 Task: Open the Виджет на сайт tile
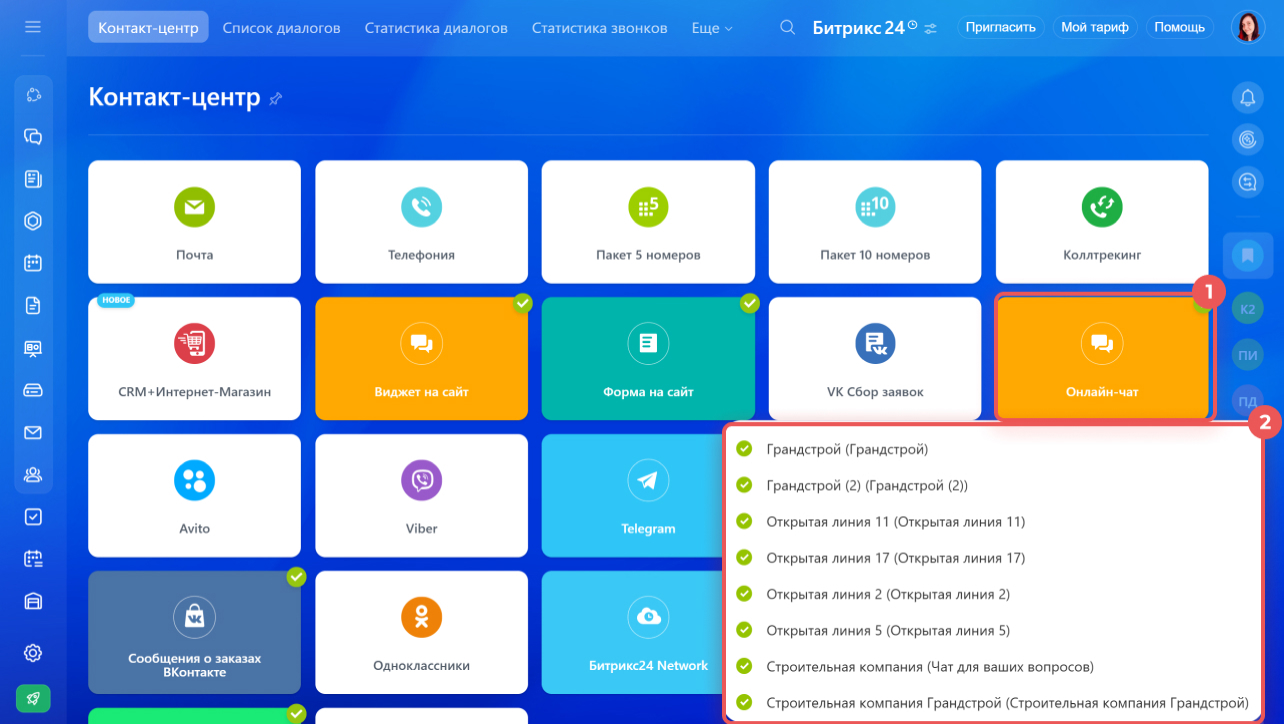click(421, 359)
